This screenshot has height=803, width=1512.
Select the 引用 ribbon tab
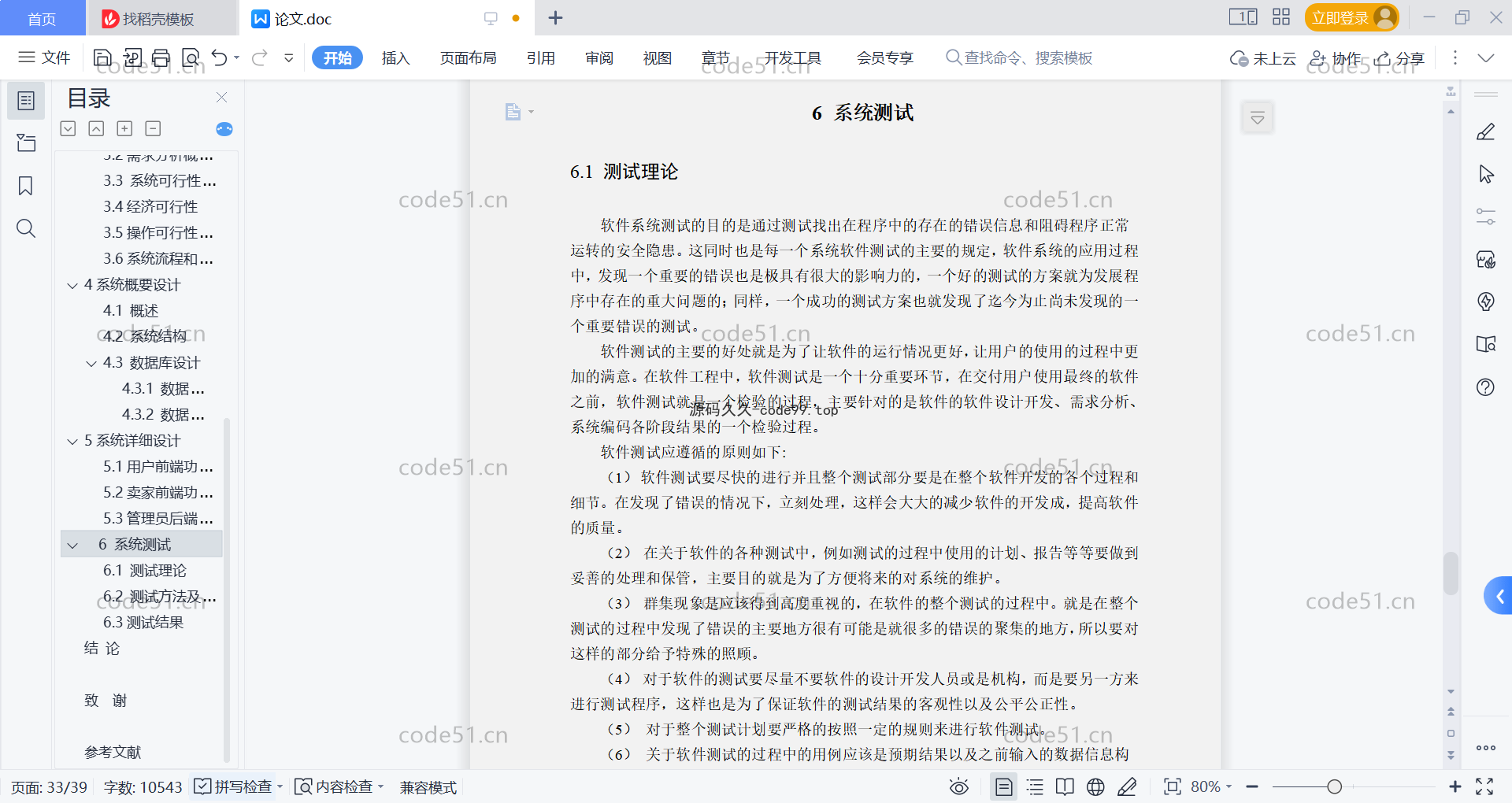tap(541, 57)
